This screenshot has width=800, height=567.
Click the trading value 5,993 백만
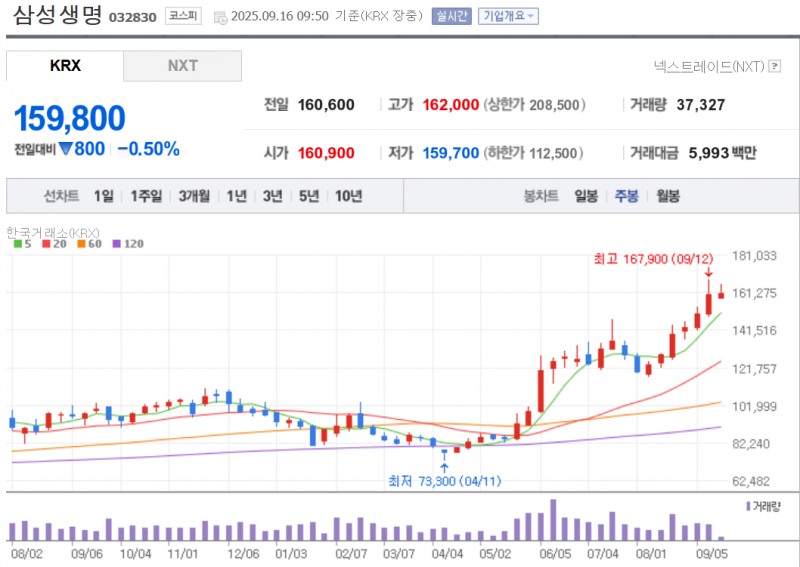tap(722, 153)
